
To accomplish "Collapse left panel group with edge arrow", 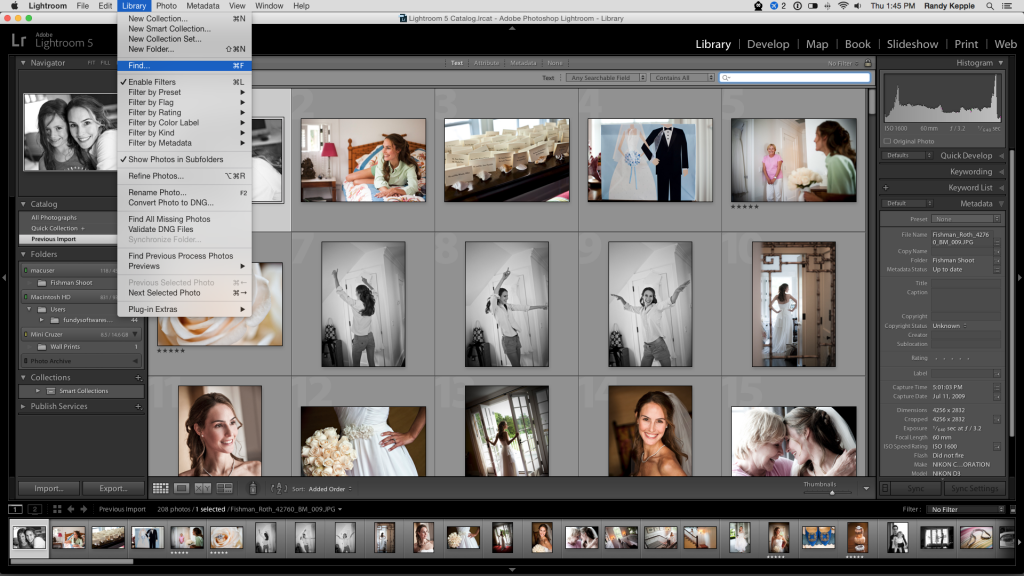I will coord(4,278).
